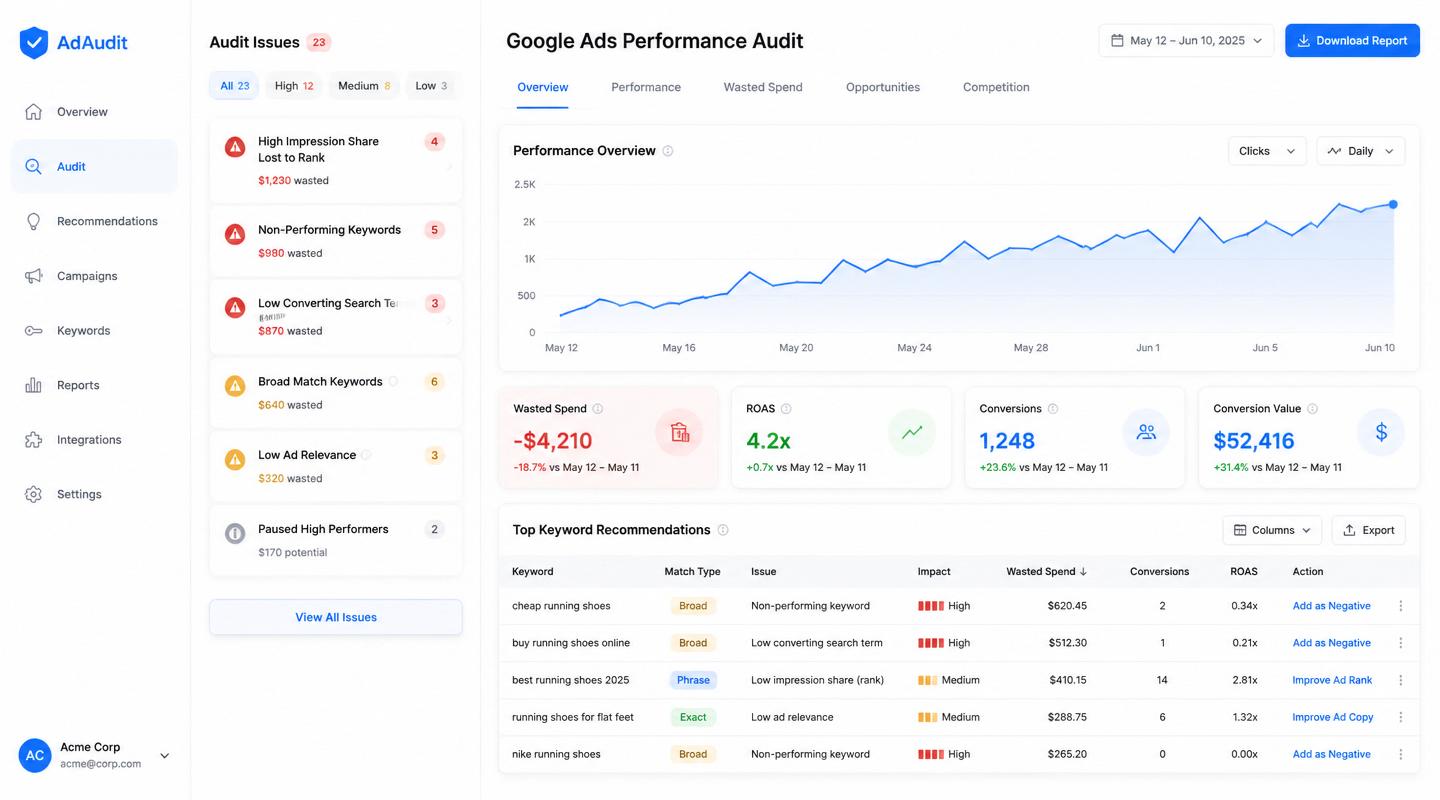Click the AdAudit shield logo

(x=34, y=42)
